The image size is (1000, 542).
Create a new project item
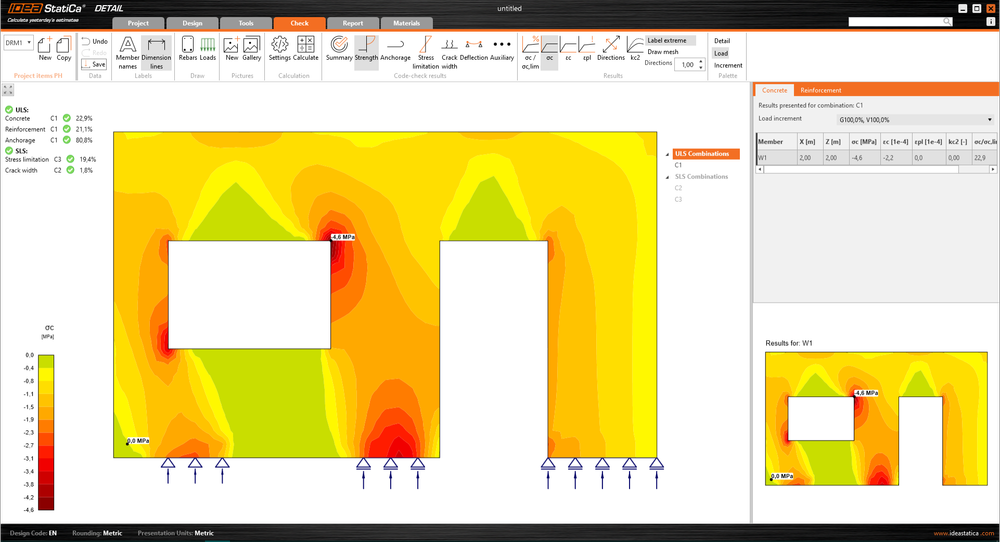[45, 48]
